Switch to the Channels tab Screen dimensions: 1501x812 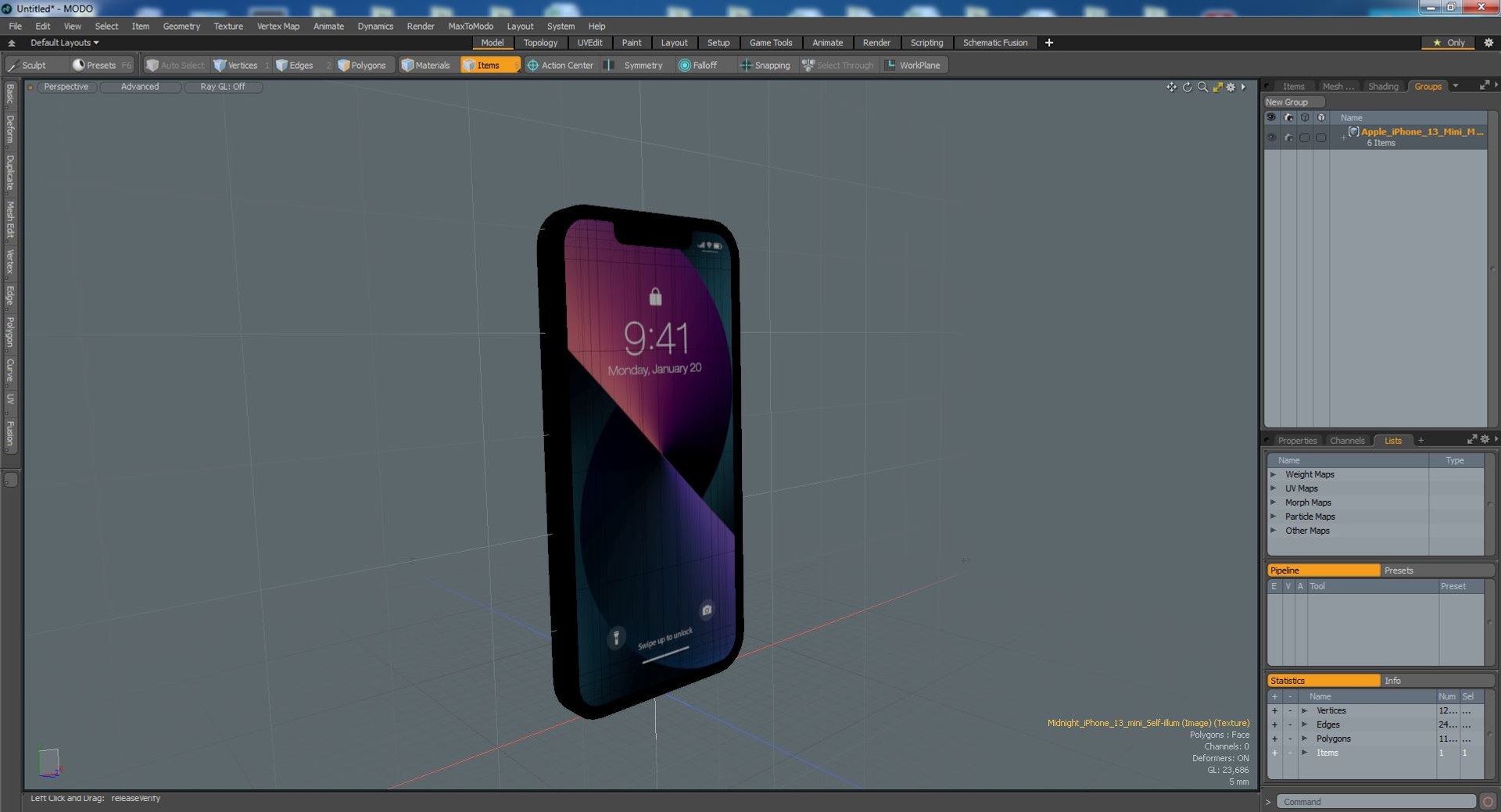[x=1347, y=440]
